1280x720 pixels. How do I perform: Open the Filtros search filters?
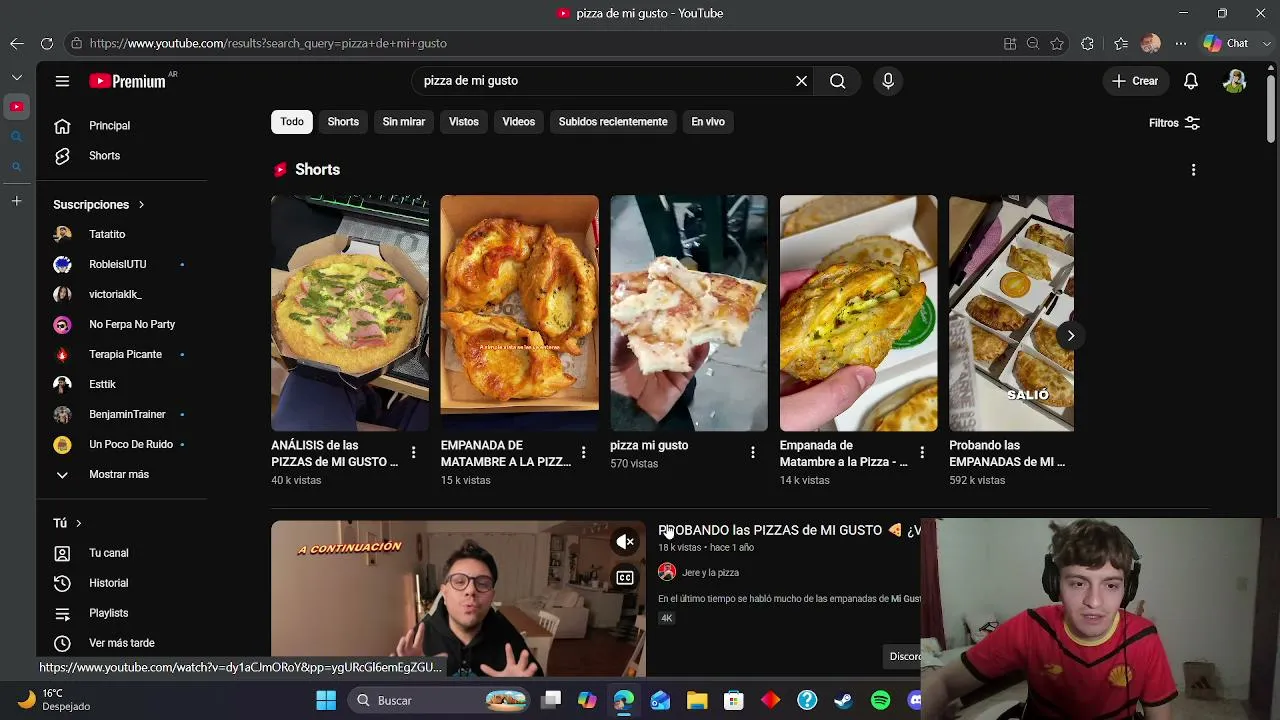click(x=1174, y=123)
